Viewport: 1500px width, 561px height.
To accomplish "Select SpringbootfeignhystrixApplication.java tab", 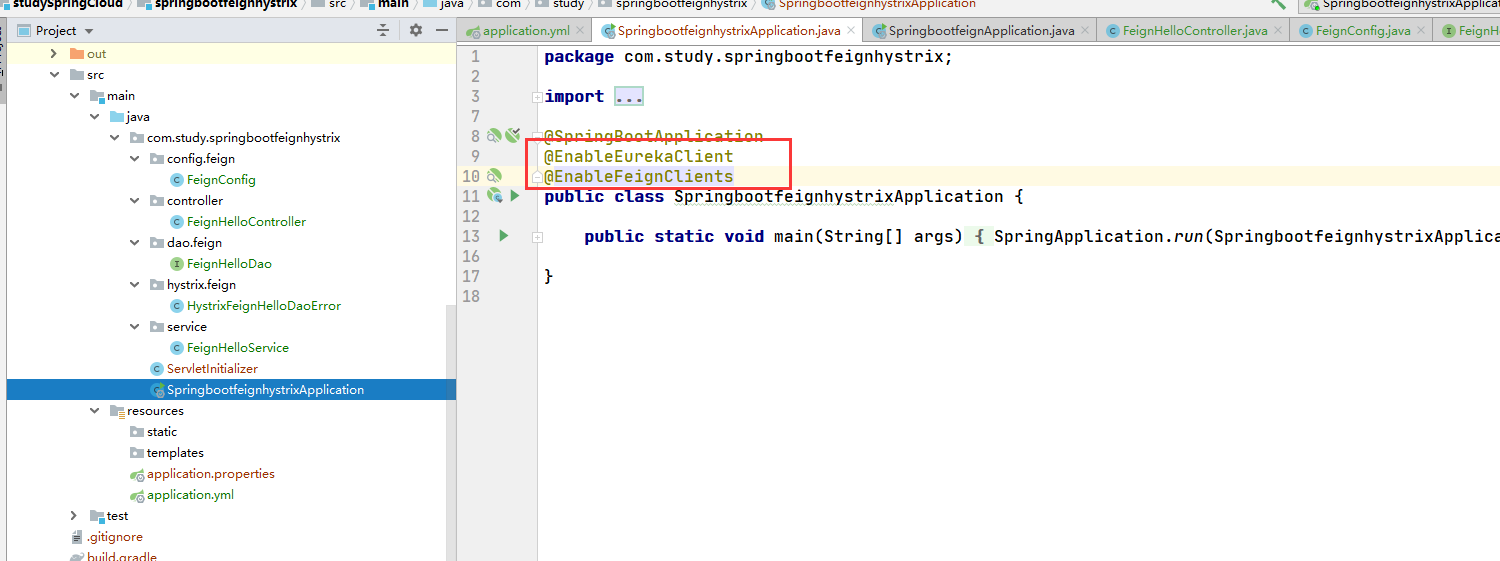I will point(729,31).
